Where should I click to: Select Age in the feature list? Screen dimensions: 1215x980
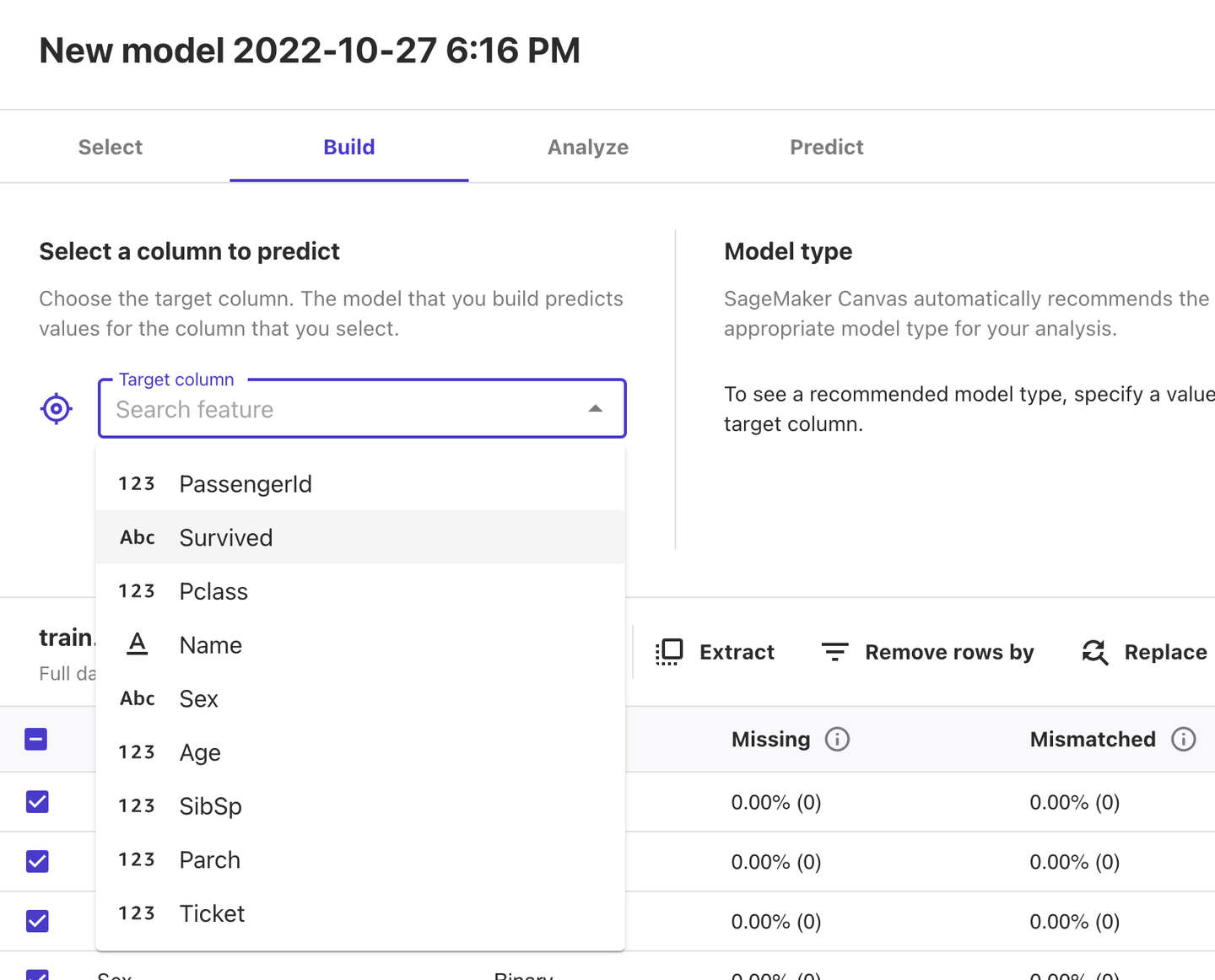point(200,753)
